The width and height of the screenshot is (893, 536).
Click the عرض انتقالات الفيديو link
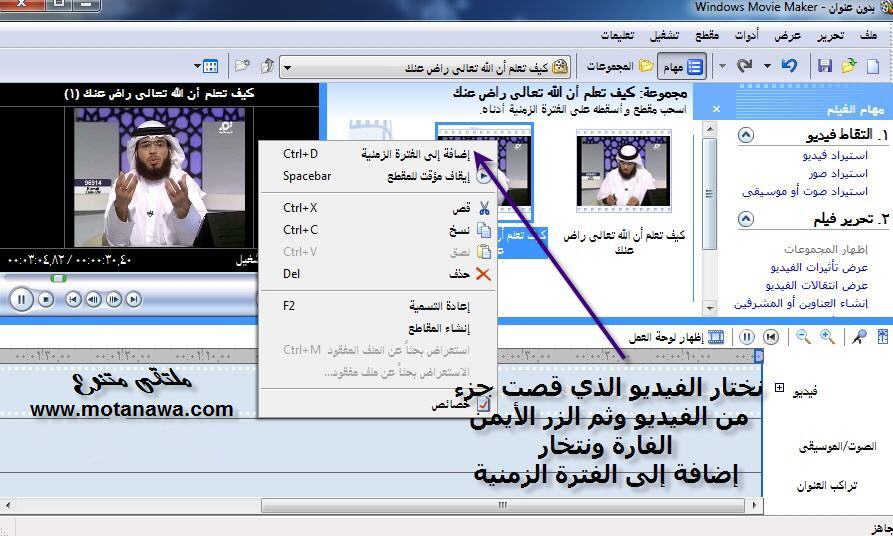tap(817, 285)
